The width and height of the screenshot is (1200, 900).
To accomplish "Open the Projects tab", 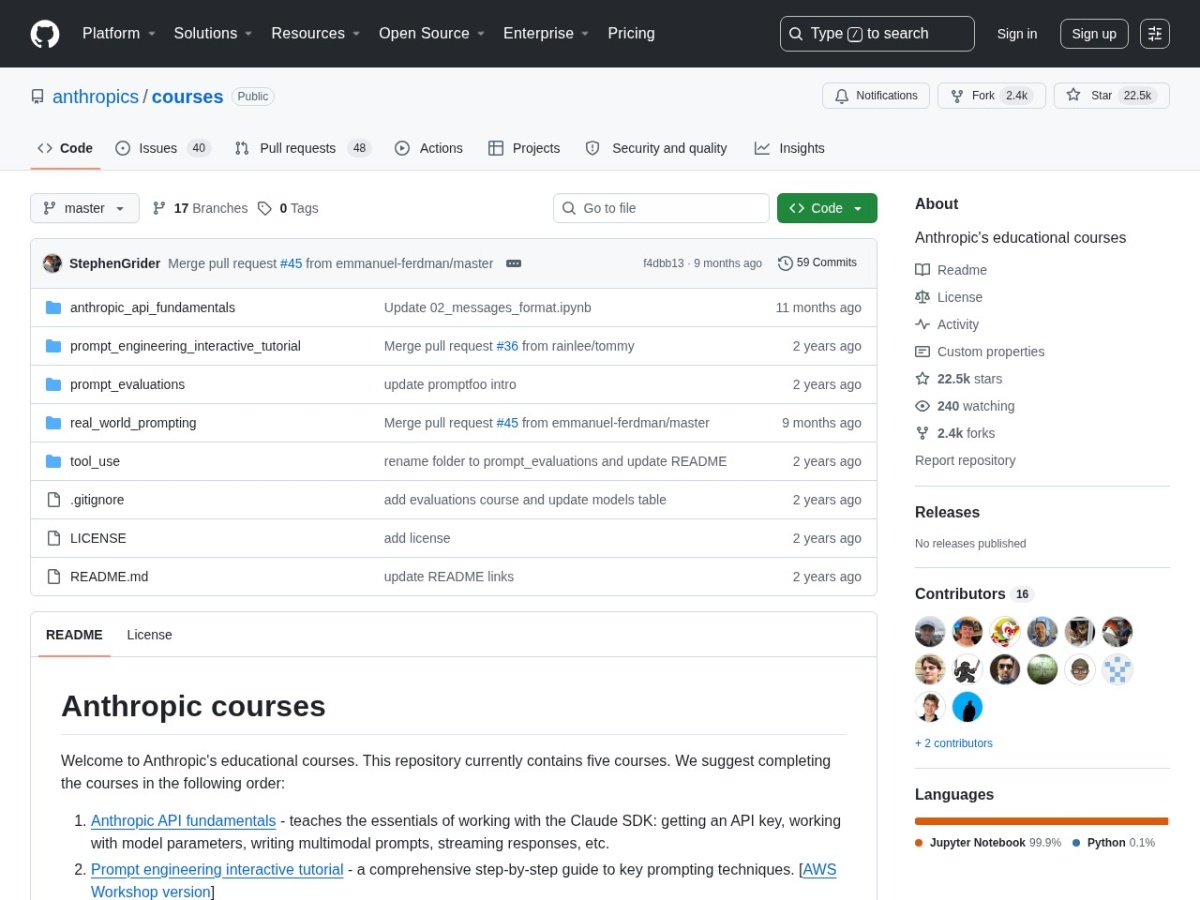I will click(x=524, y=148).
